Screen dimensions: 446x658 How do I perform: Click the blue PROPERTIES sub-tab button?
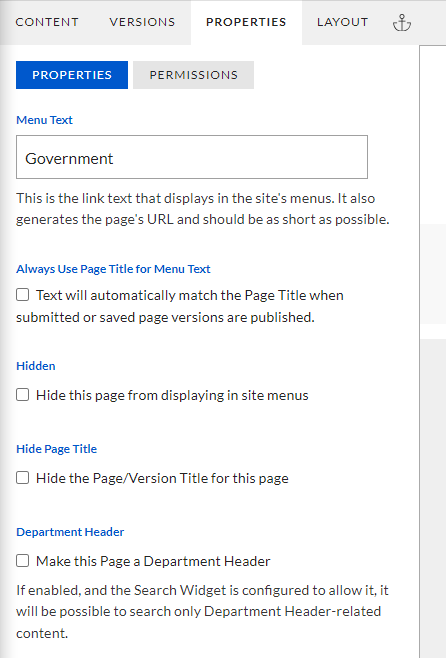click(x=72, y=75)
